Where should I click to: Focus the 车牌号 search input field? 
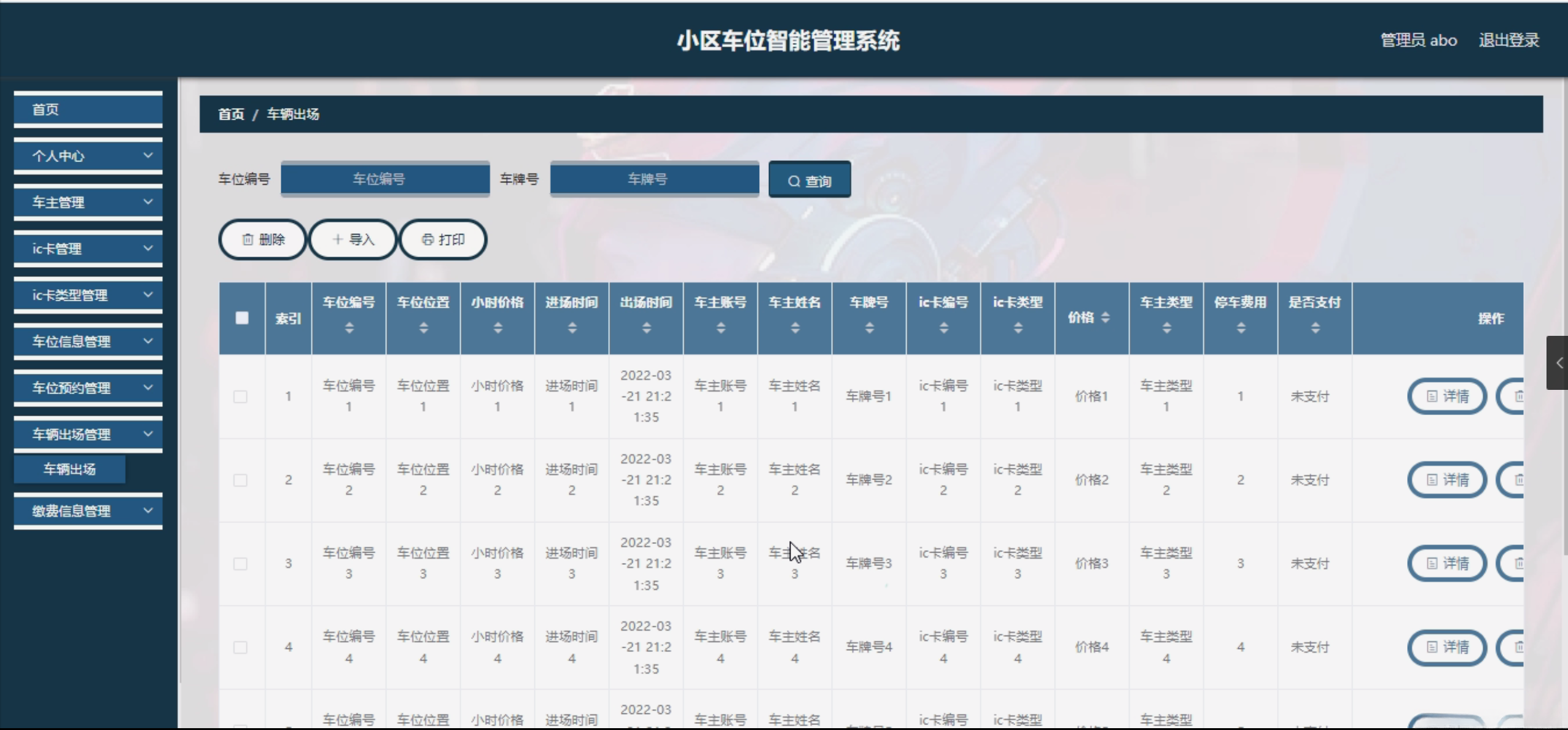(x=654, y=179)
